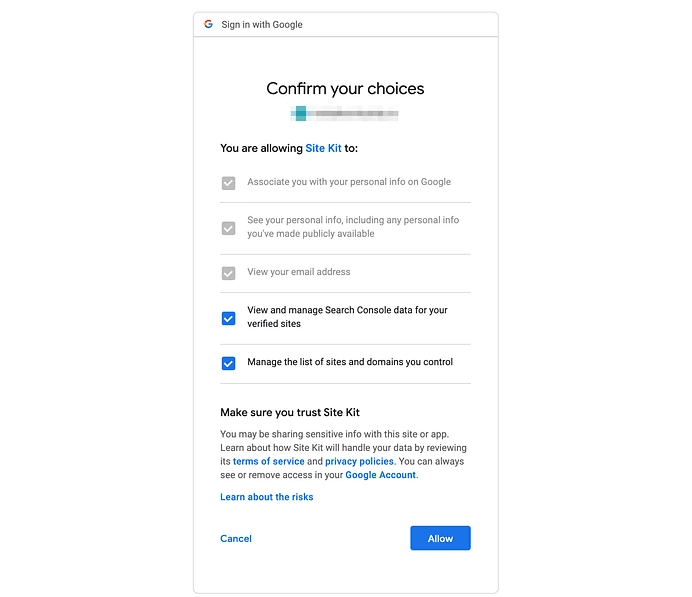
Task: Click the 'Sign in with Google' header text
Action: pos(262,25)
